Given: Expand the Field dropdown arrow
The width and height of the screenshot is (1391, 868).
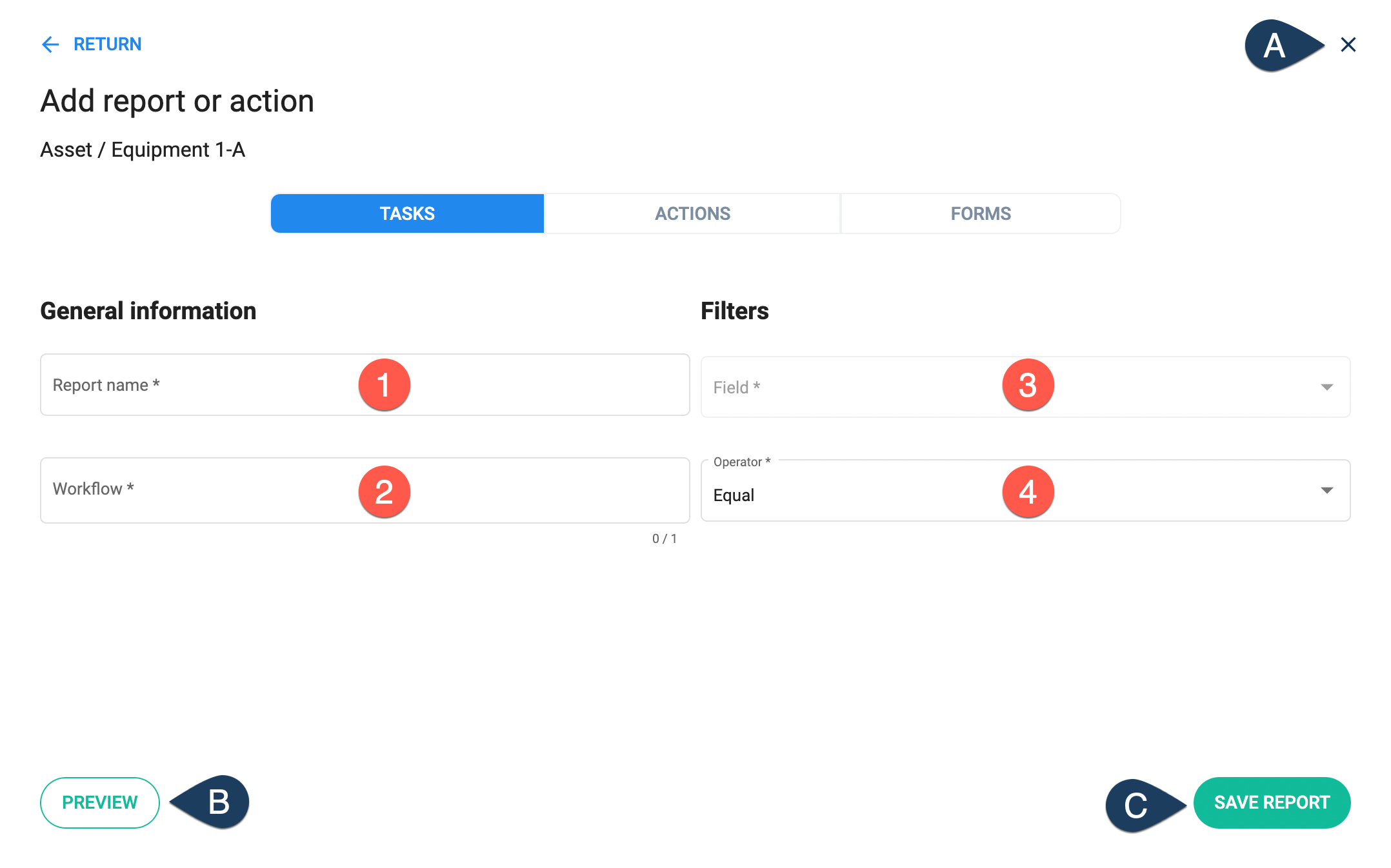Looking at the screenshot, I should [x=1327, y=387].
